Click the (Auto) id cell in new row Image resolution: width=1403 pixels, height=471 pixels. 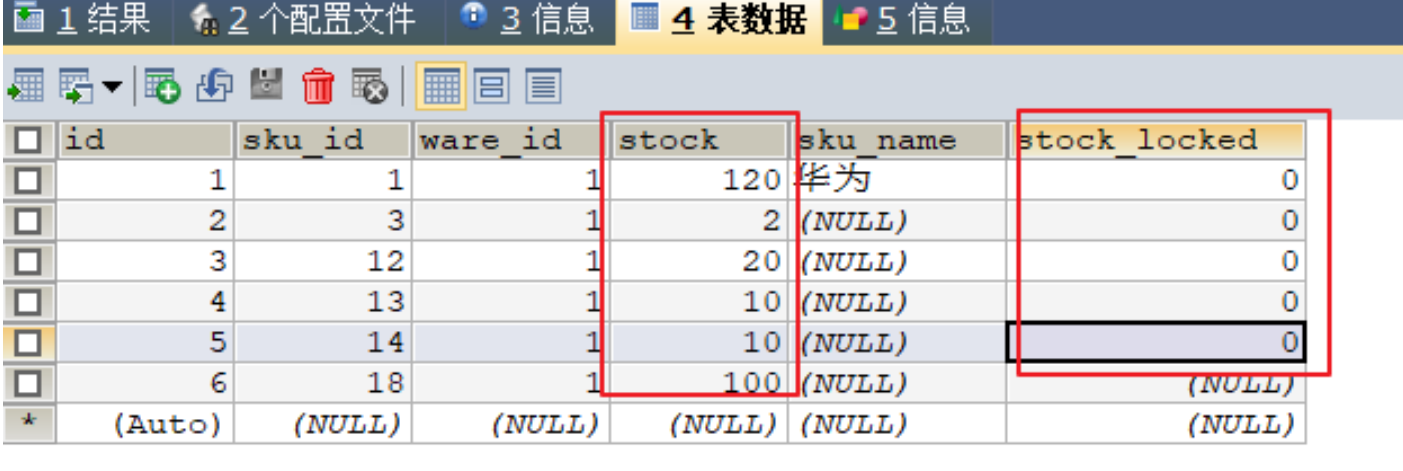click(x=144, y=425)
